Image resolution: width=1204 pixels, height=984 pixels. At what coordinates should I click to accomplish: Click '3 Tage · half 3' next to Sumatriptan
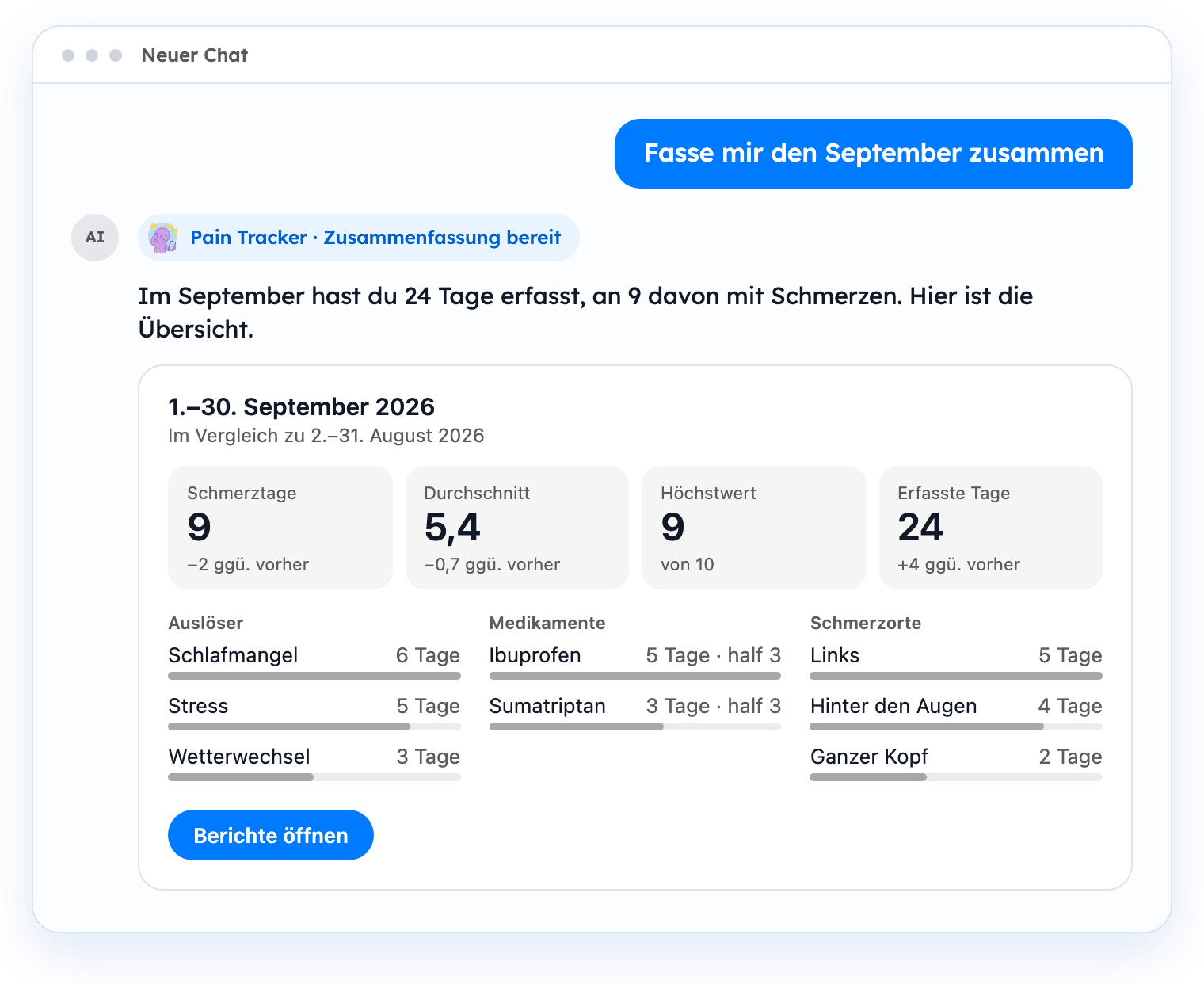714,706
